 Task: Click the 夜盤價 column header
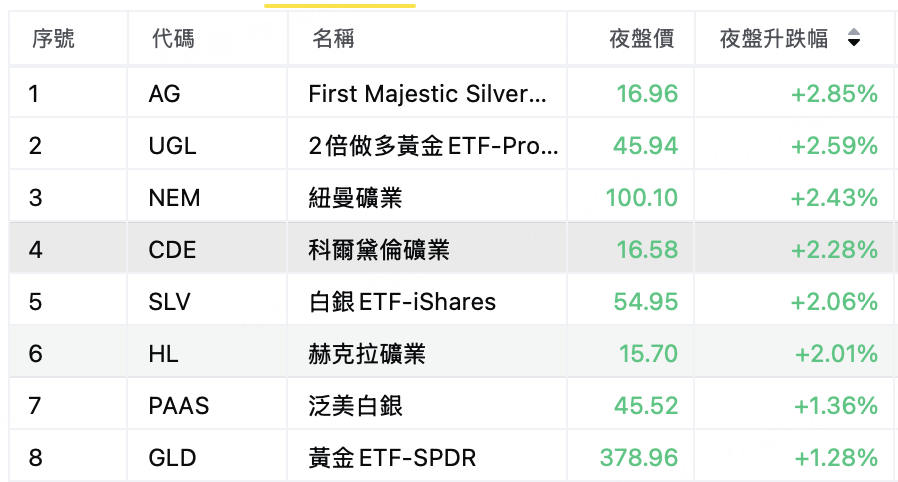(x=641, y=39)
